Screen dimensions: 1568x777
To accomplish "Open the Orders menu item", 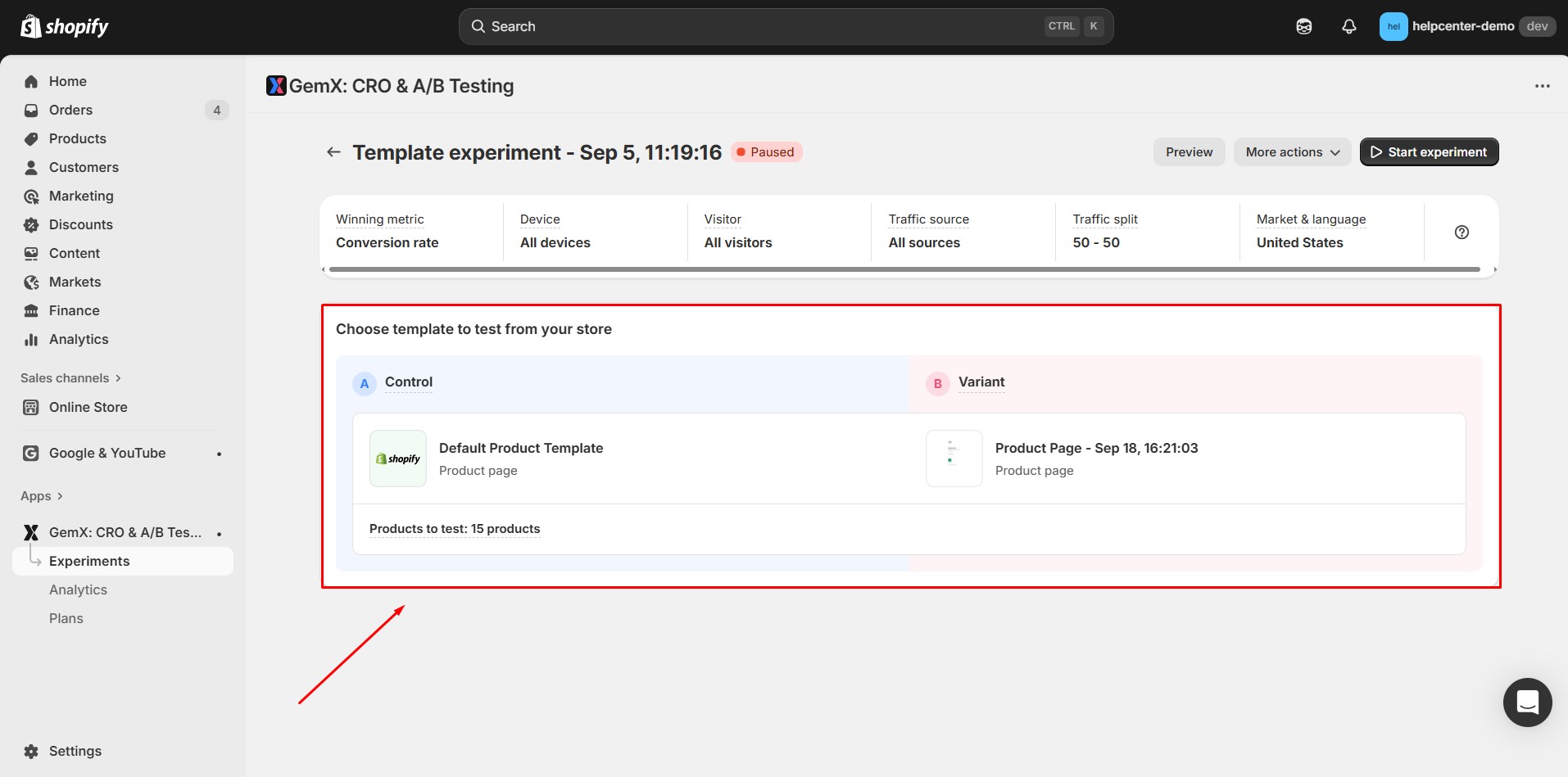I will [x=70, y=110].
